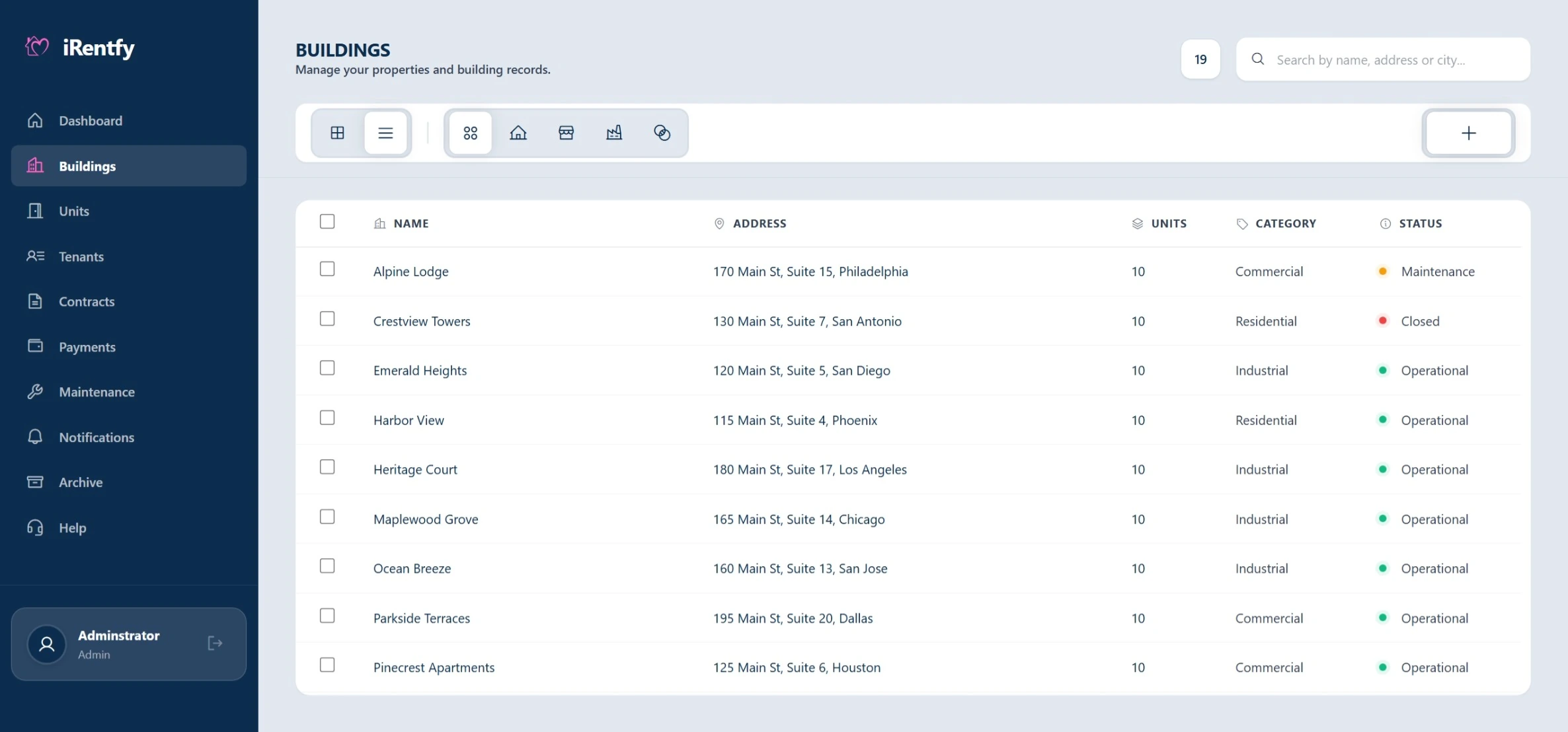Open the Maintenance section

tap(129, 392)
